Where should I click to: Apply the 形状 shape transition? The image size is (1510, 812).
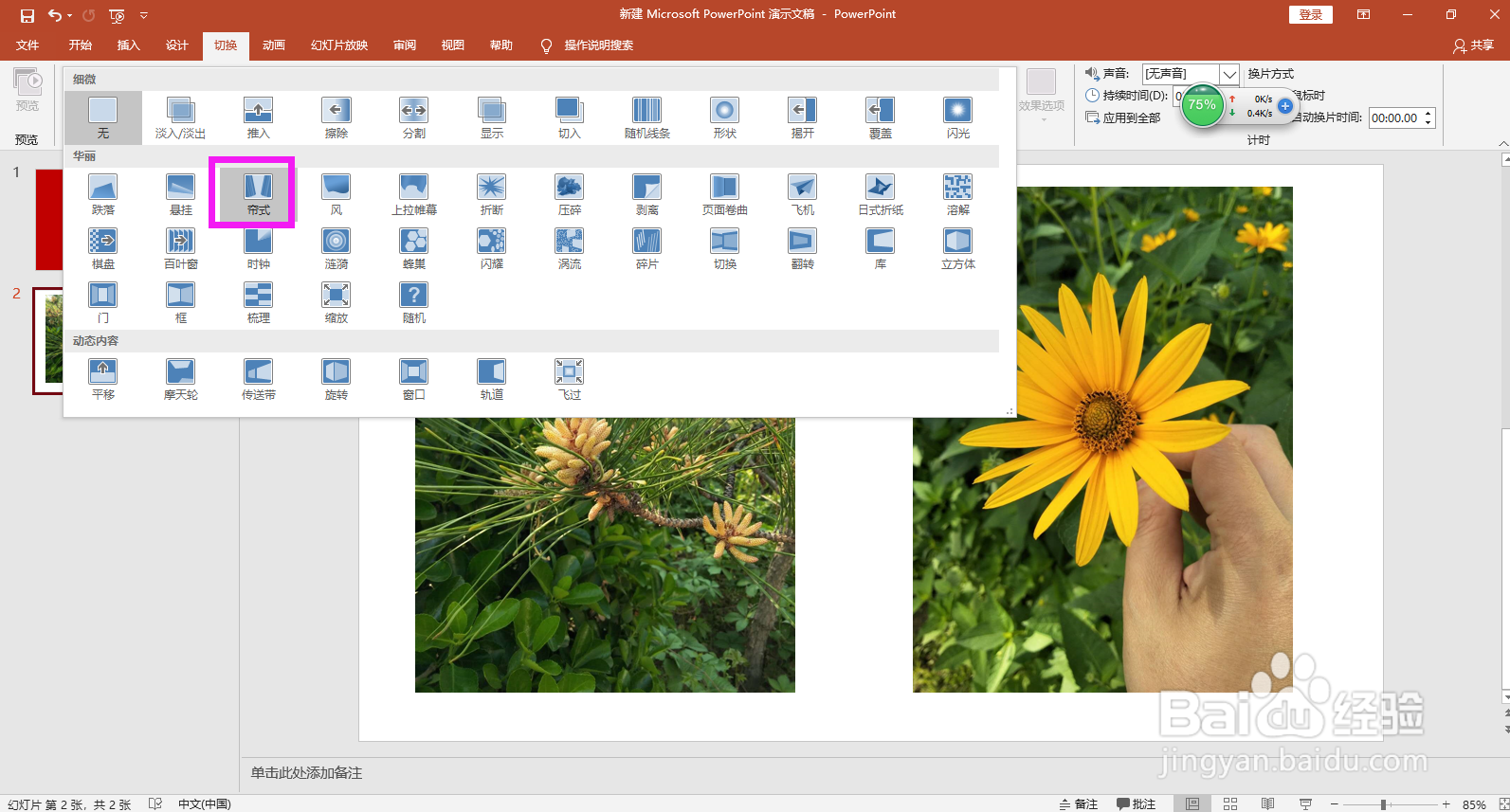(x=724, y=117)
